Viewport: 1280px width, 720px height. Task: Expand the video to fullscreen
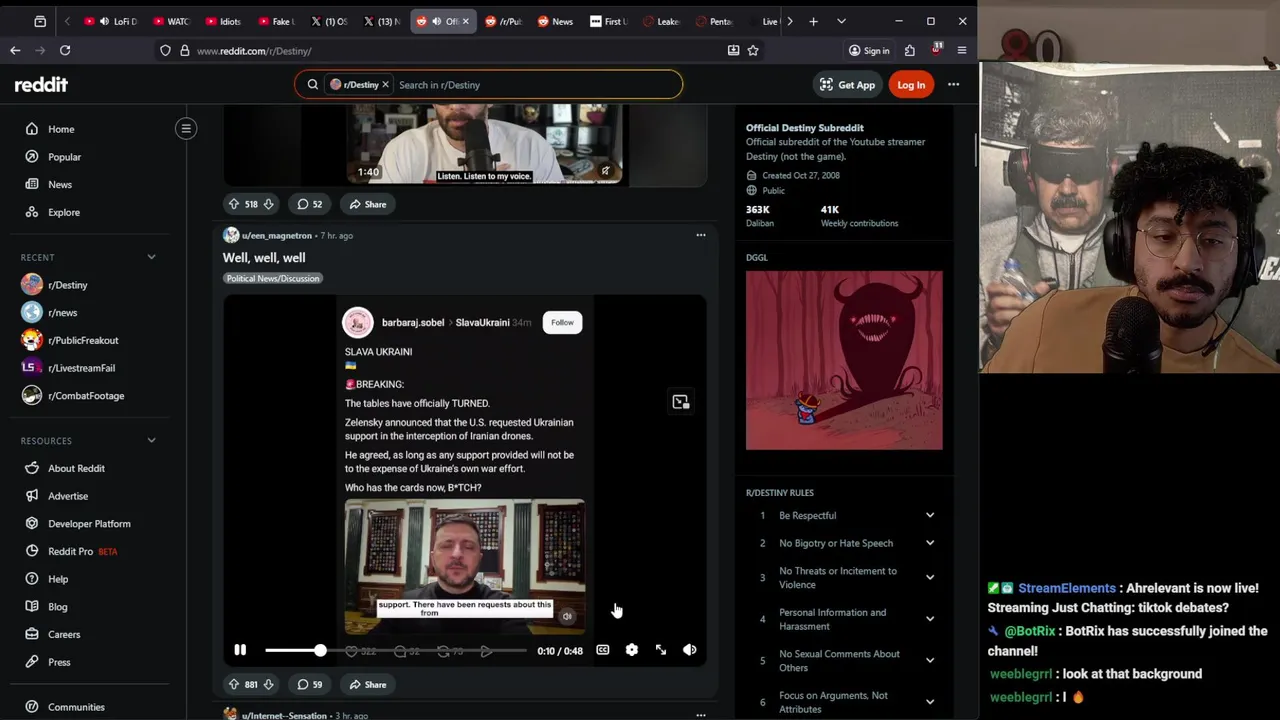661,650
